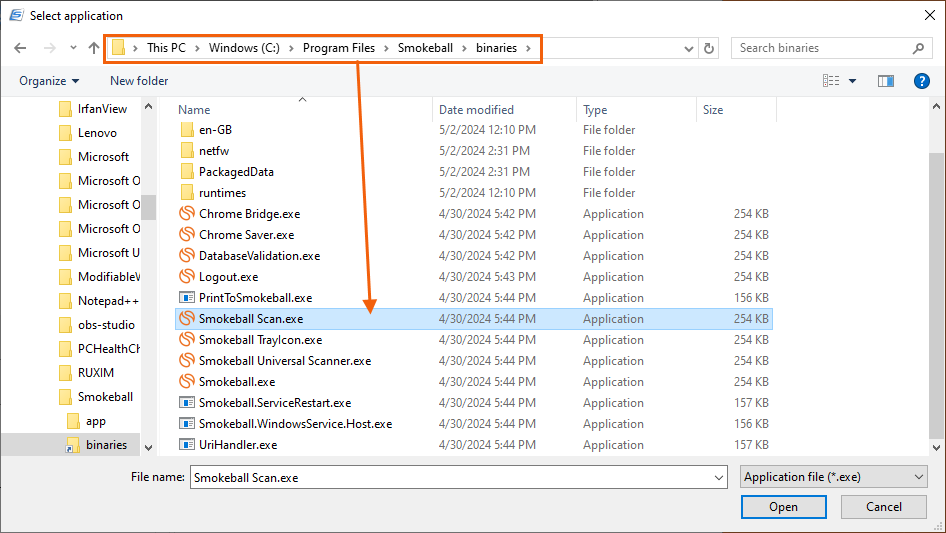The width and height of the screenshot is (946, 533).
Task: Click 'Program Files' breadcrumb
Action: (338, 48)
